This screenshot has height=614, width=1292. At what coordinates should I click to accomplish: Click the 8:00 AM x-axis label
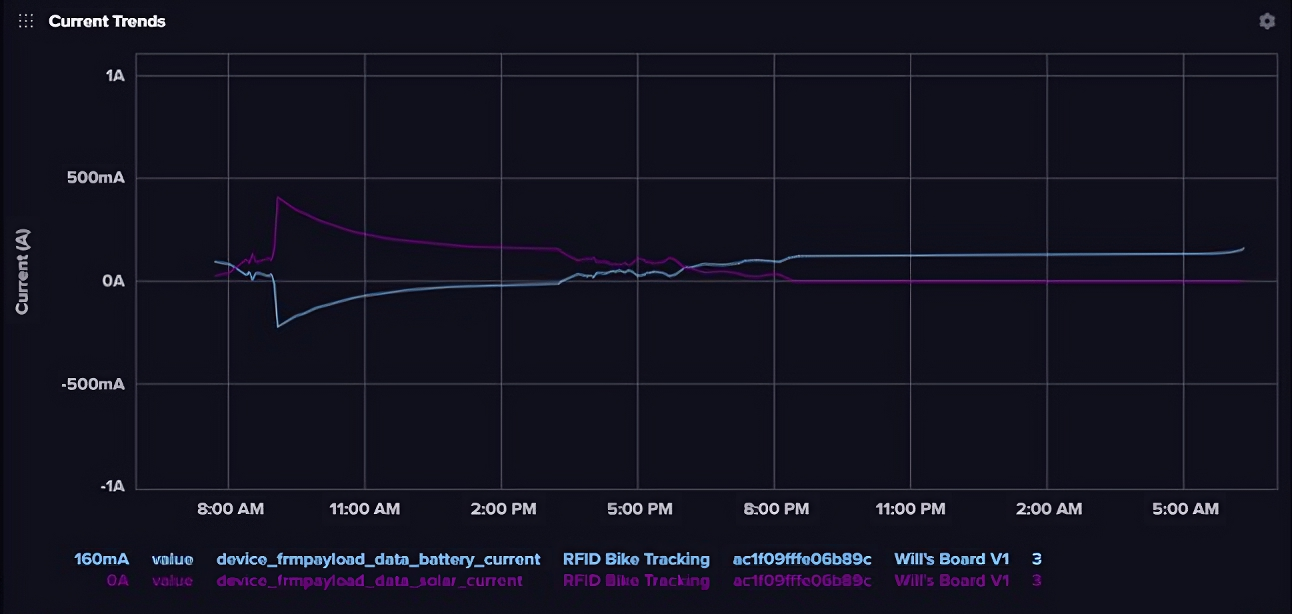(229, 509)
